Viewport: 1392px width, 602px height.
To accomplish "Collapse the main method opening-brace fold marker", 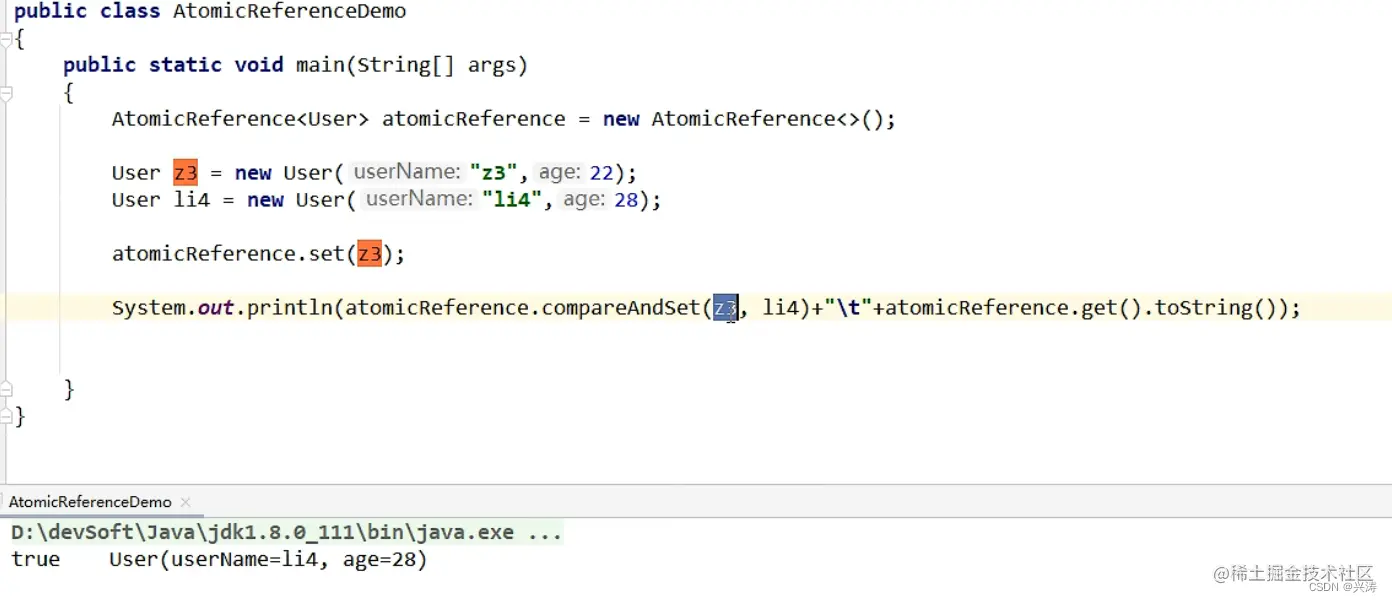I will click(x=6, y=94).
